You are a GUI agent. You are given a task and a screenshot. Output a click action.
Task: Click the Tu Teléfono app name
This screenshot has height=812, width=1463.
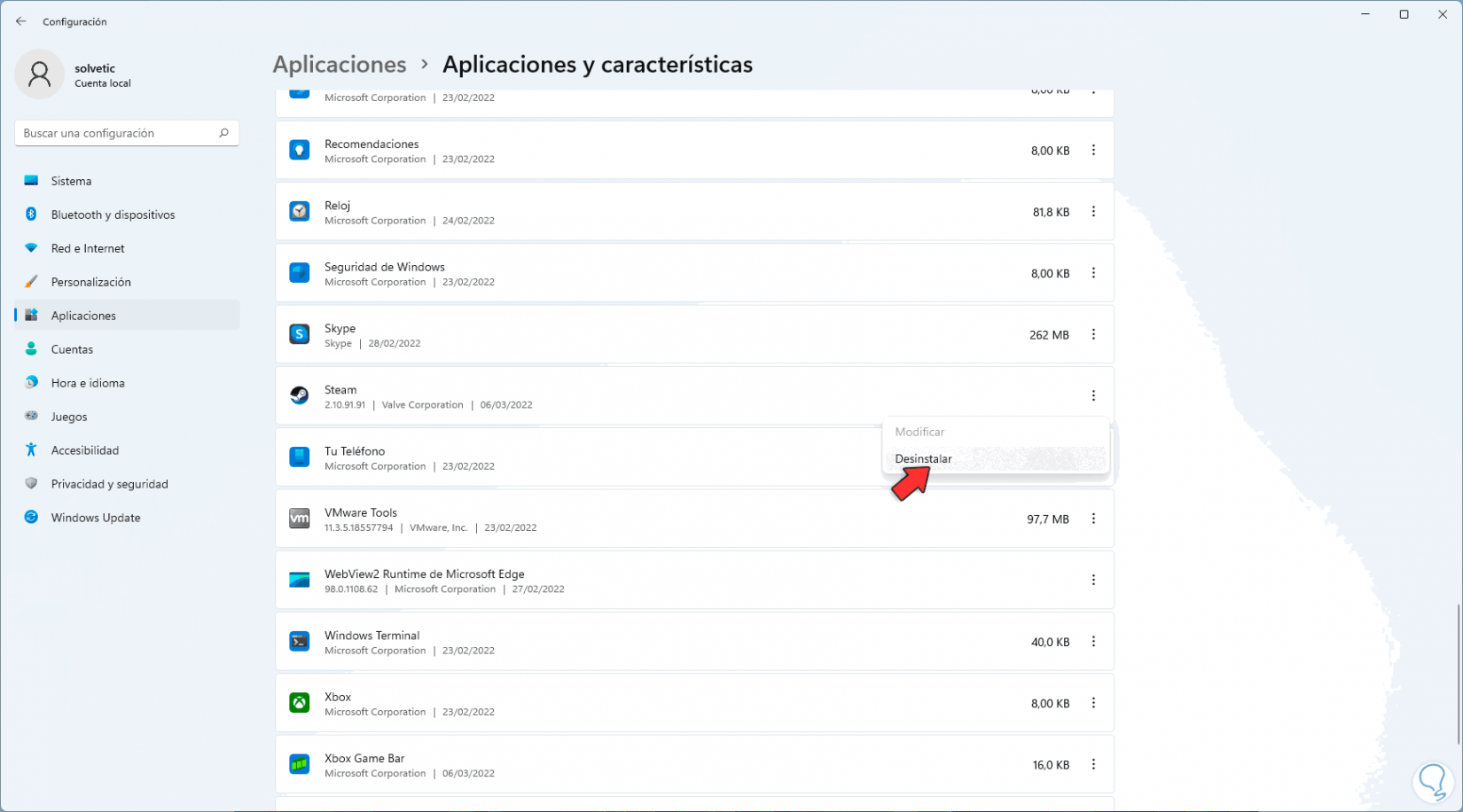[x=355, y=451]
